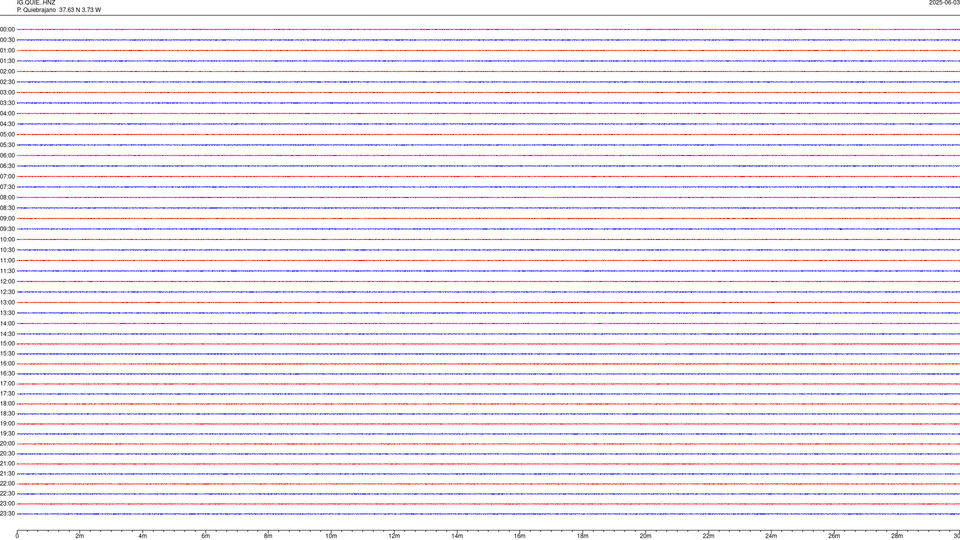The height and width of the screenshot is (540, 960).
Task: Click the '12:00' row time label
Action: coord(7,282)
